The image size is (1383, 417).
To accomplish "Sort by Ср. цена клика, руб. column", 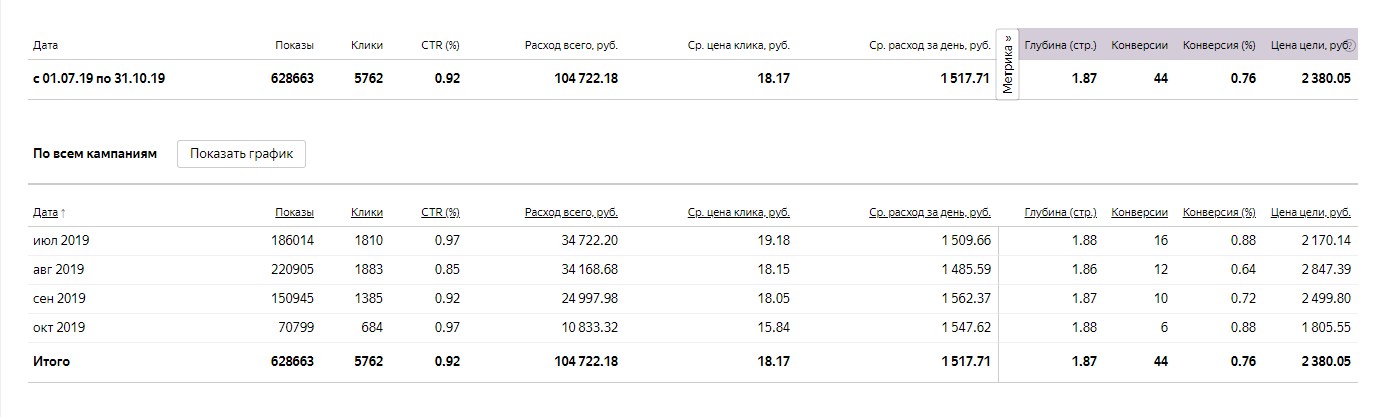I will click(x=739, y=212).
